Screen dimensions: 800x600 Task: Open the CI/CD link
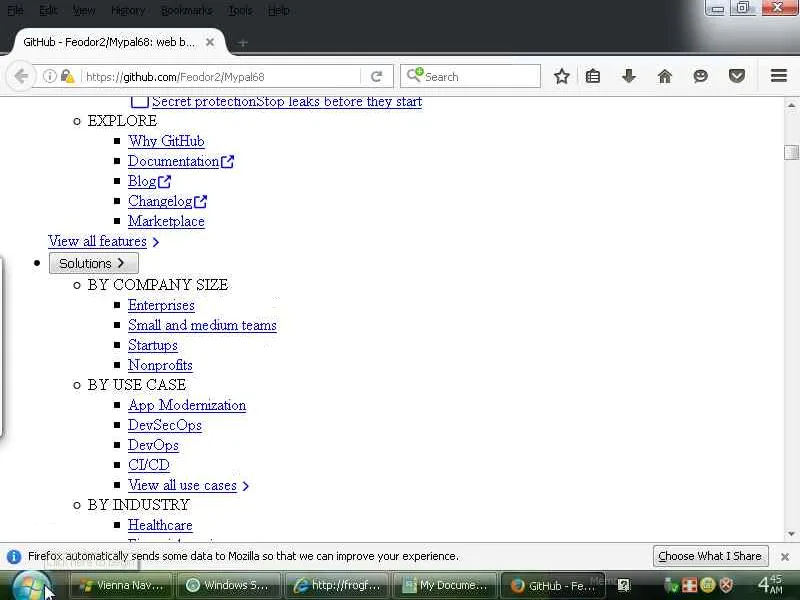(x=149, y=465)
